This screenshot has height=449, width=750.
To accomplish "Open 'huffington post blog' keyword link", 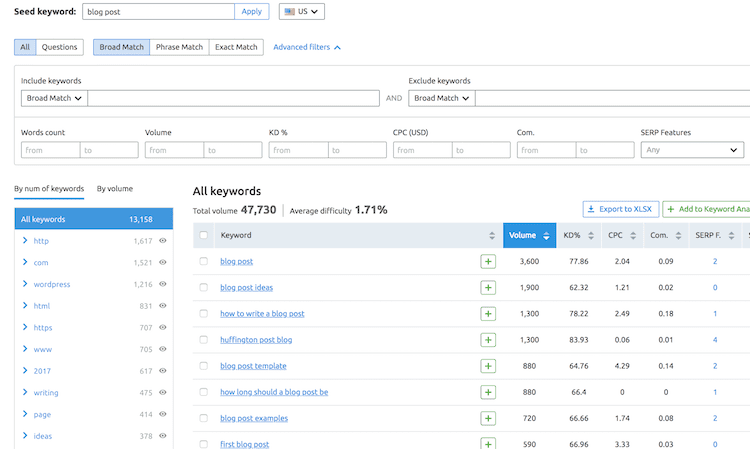I will 256,339.
